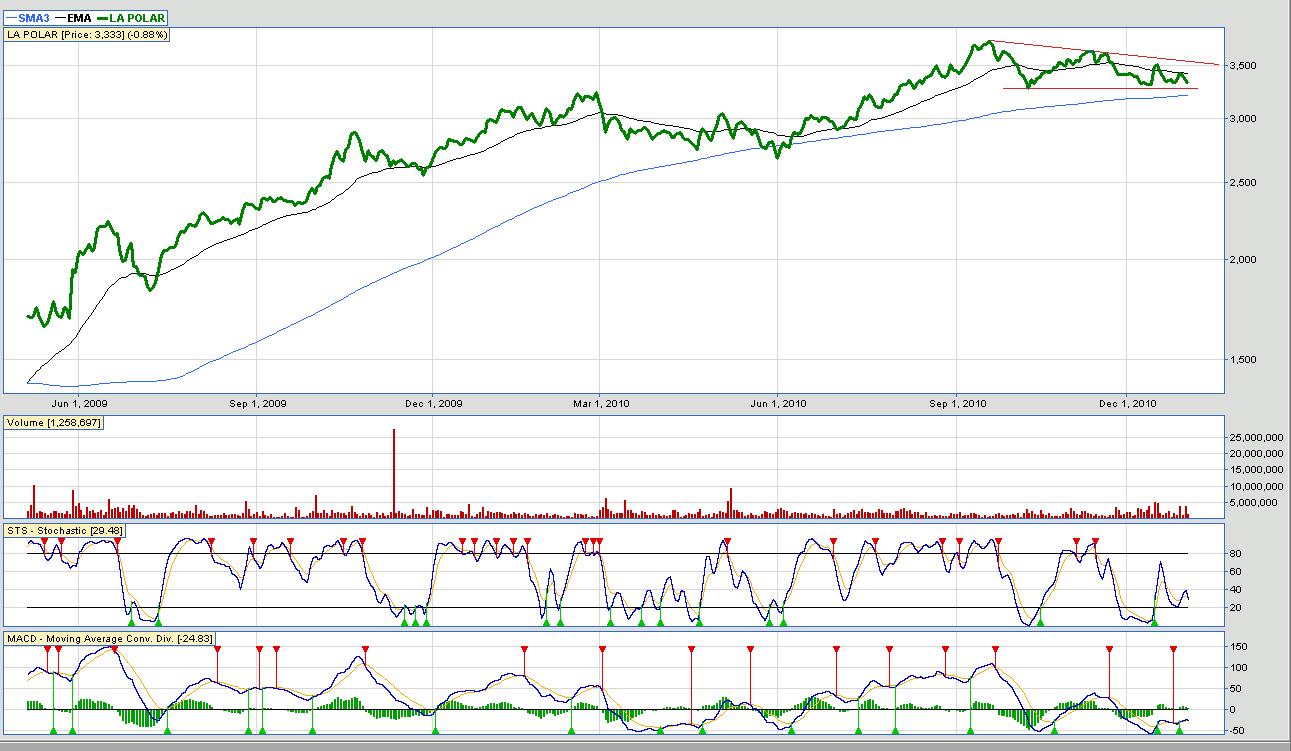Click the 3,500 price axis label

(1244, 66)
